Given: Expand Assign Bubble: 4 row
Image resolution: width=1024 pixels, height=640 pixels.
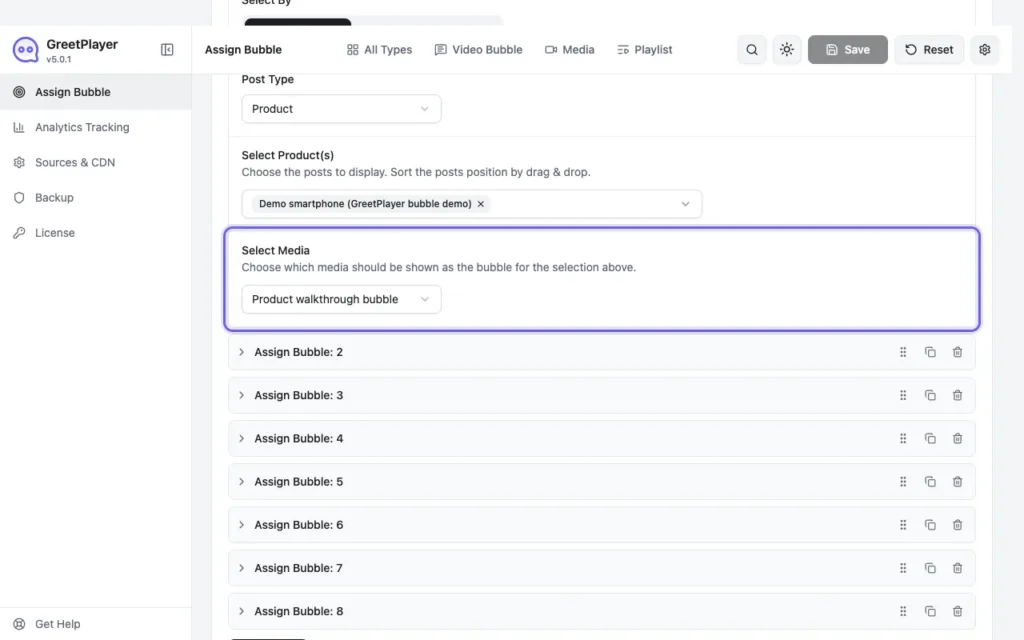Looking at the screenshot, I should point(601,438).
